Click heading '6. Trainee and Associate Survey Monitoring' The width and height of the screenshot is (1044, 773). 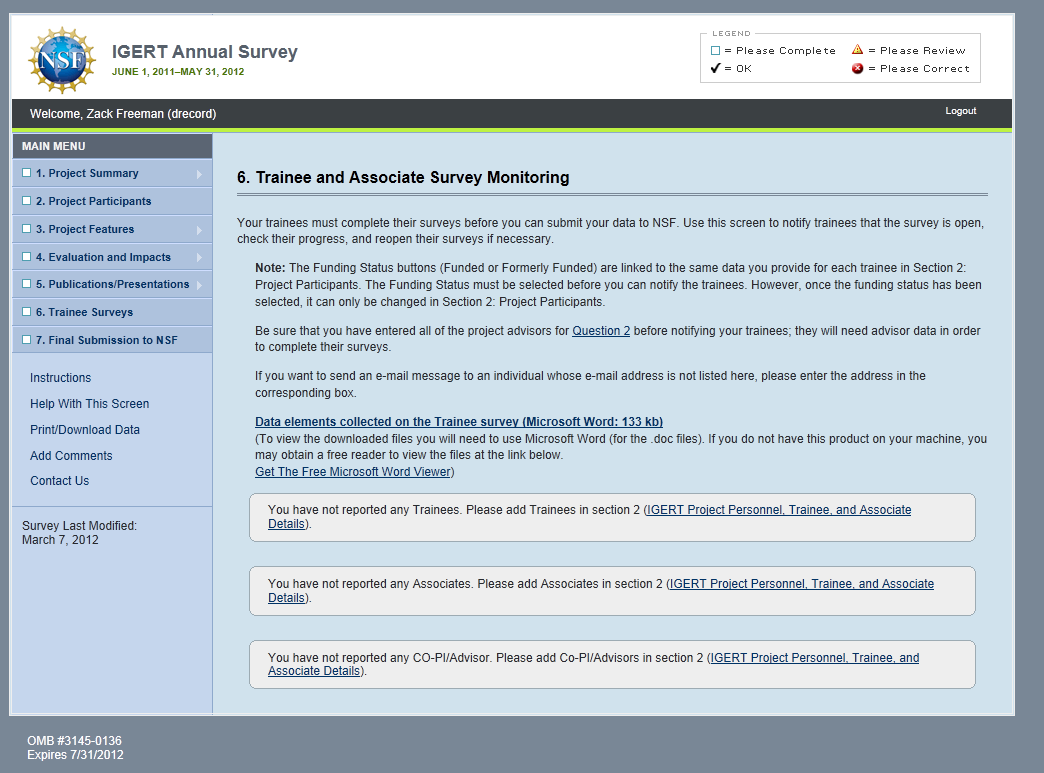403,177
